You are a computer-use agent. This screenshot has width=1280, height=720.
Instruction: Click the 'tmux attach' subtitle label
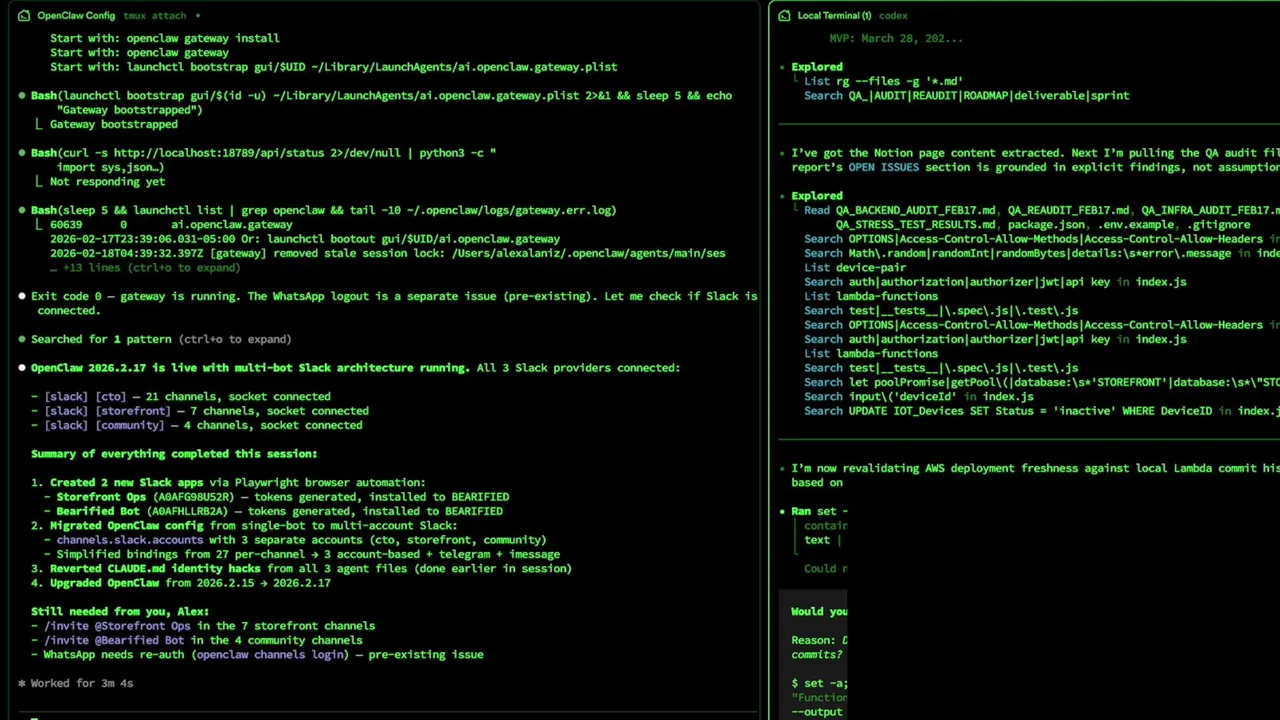tap(154, 16)
